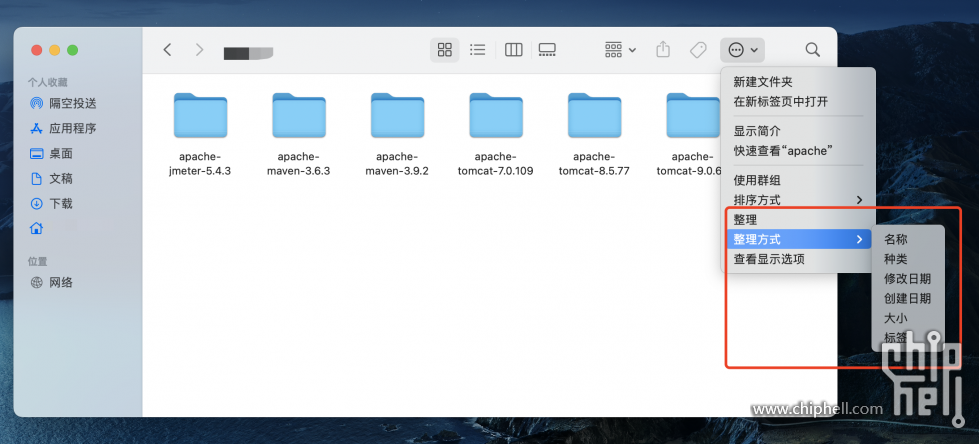Choose 显示简介 from the menu
The image size is (979, 444).
[x=798, y=132]
